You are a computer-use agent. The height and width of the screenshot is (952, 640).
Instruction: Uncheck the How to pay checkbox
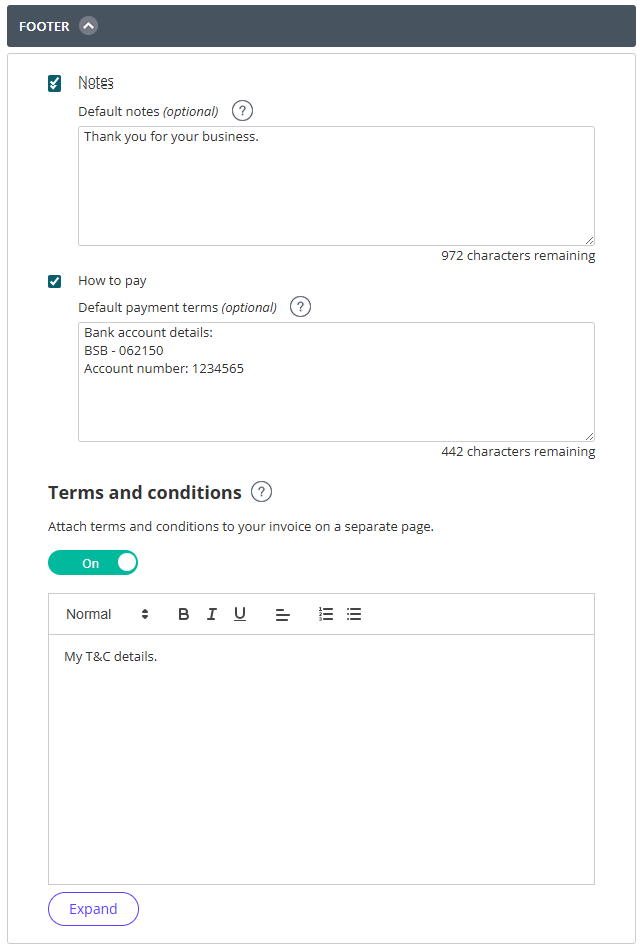pyautogui.click(x=55, y=281)
